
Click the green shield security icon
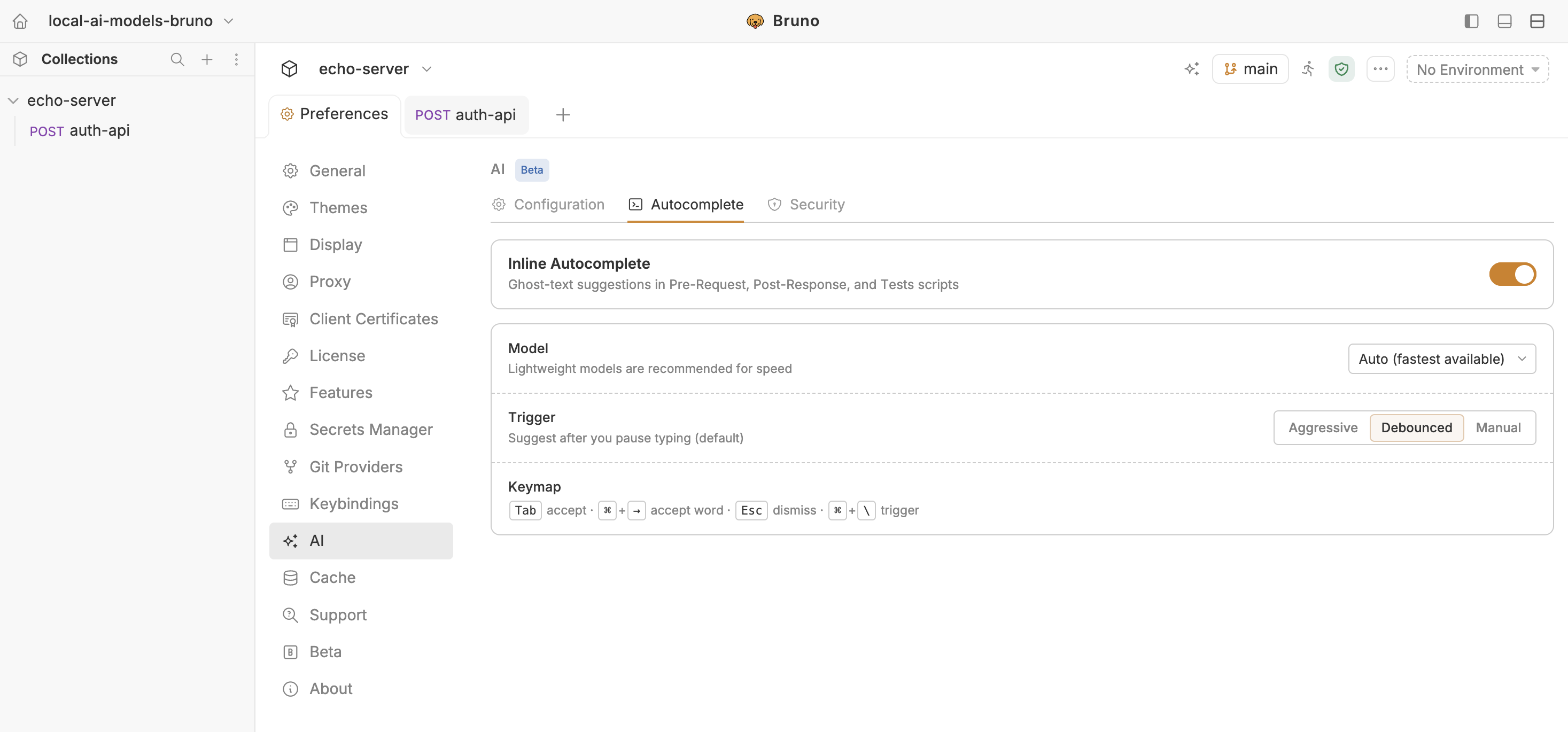coord(1341,69)
